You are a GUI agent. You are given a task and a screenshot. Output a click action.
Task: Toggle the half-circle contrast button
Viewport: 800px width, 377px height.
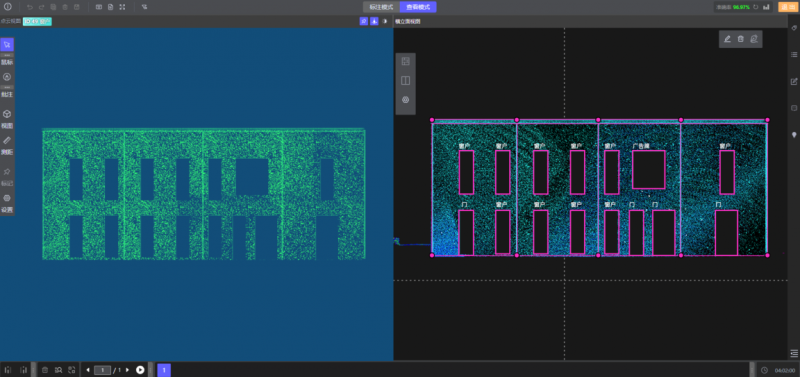pyautogui.click(x=385, y=21)
